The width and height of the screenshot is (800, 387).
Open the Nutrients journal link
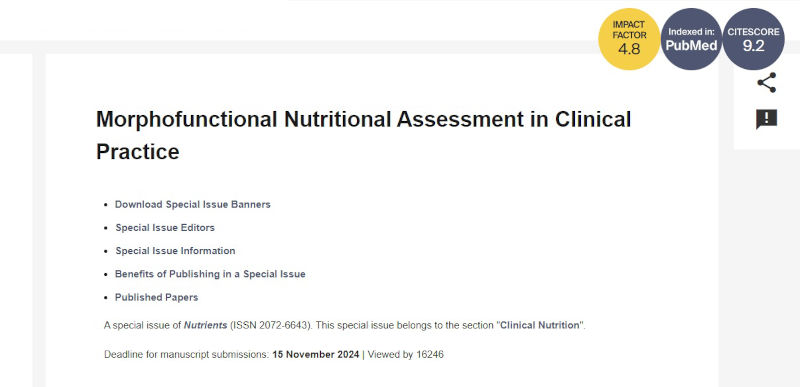click(x=205, y=325)
